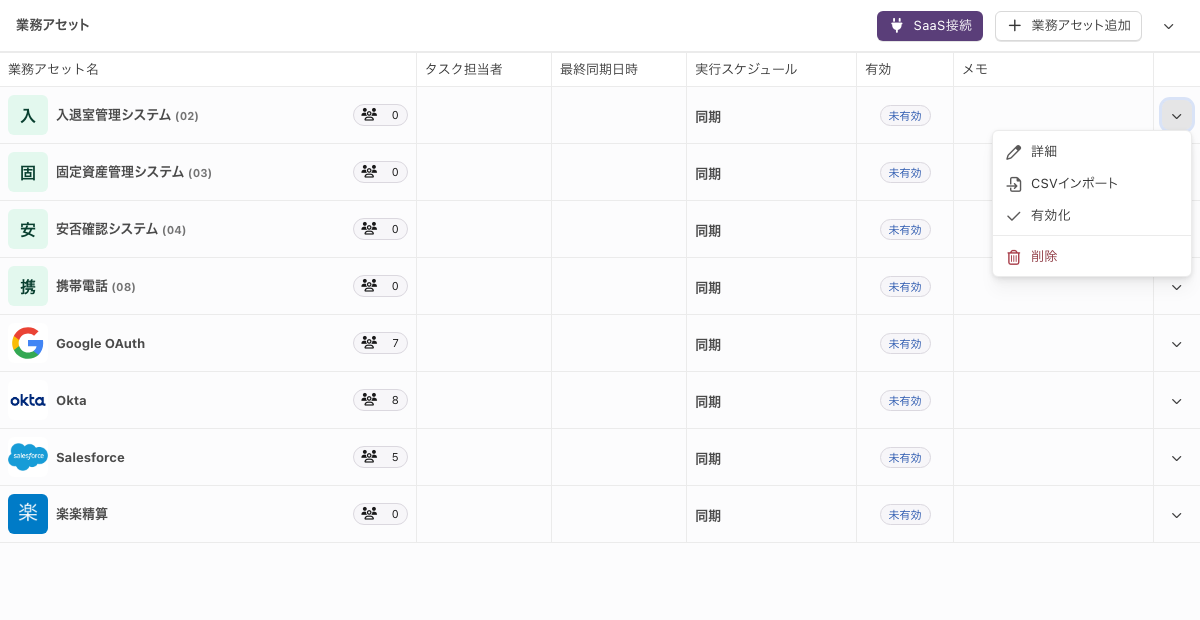Open the Salesforce asset name
The height and width of the screenshot is (620, 1200).
pyautogui.click(x=90, y=457)
